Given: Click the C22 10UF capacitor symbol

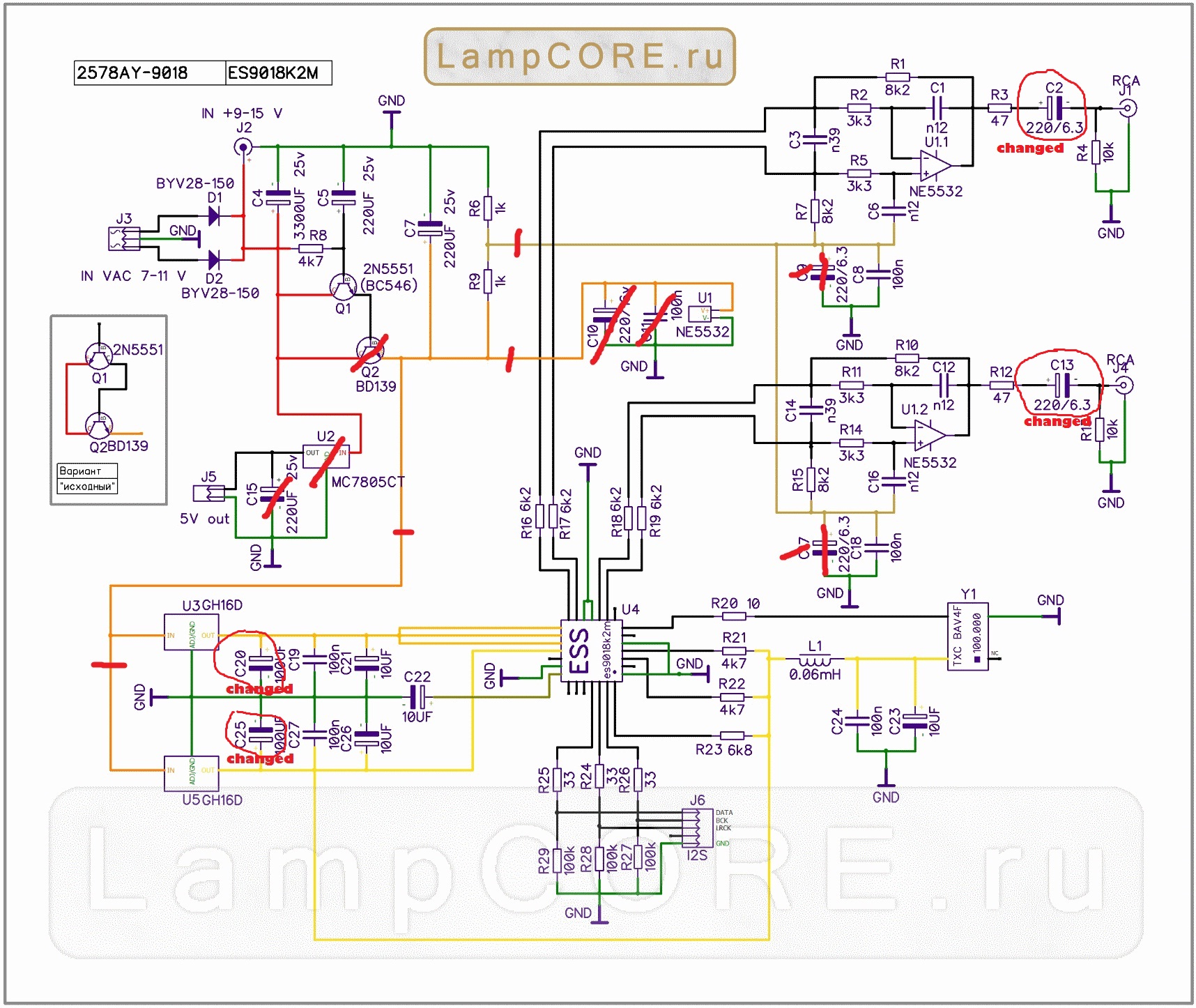Looking at the screenshot, I should pos(418,696).
